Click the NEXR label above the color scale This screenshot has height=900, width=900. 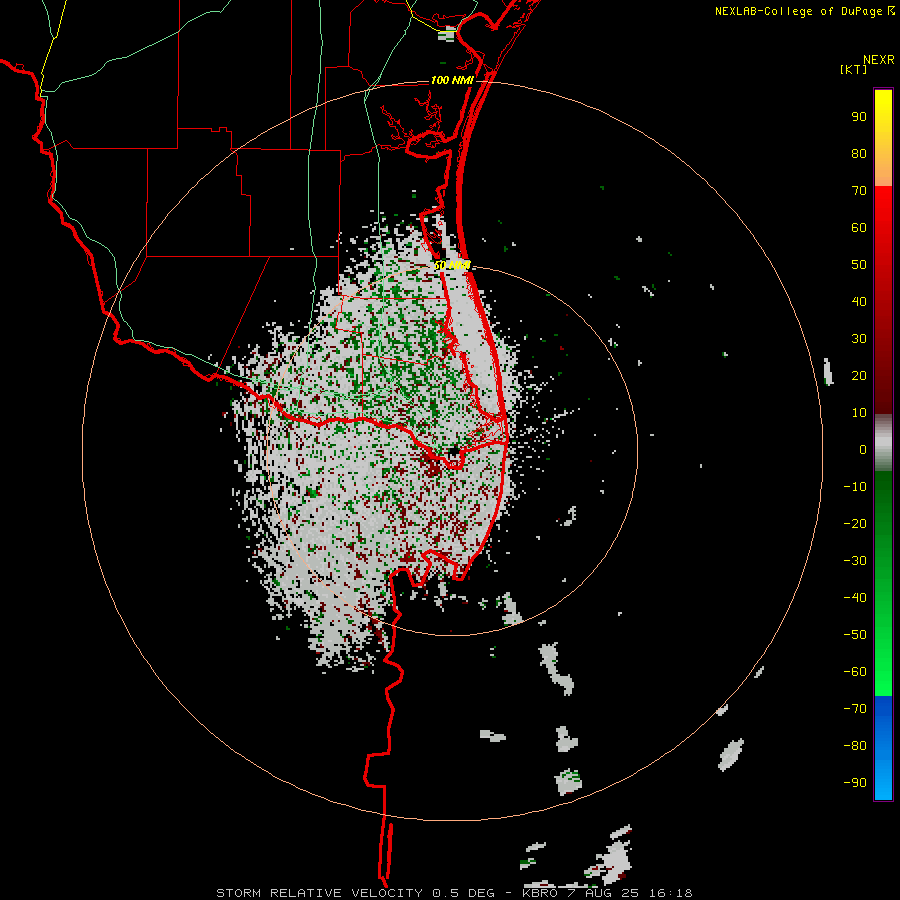[x=878, y=60]
